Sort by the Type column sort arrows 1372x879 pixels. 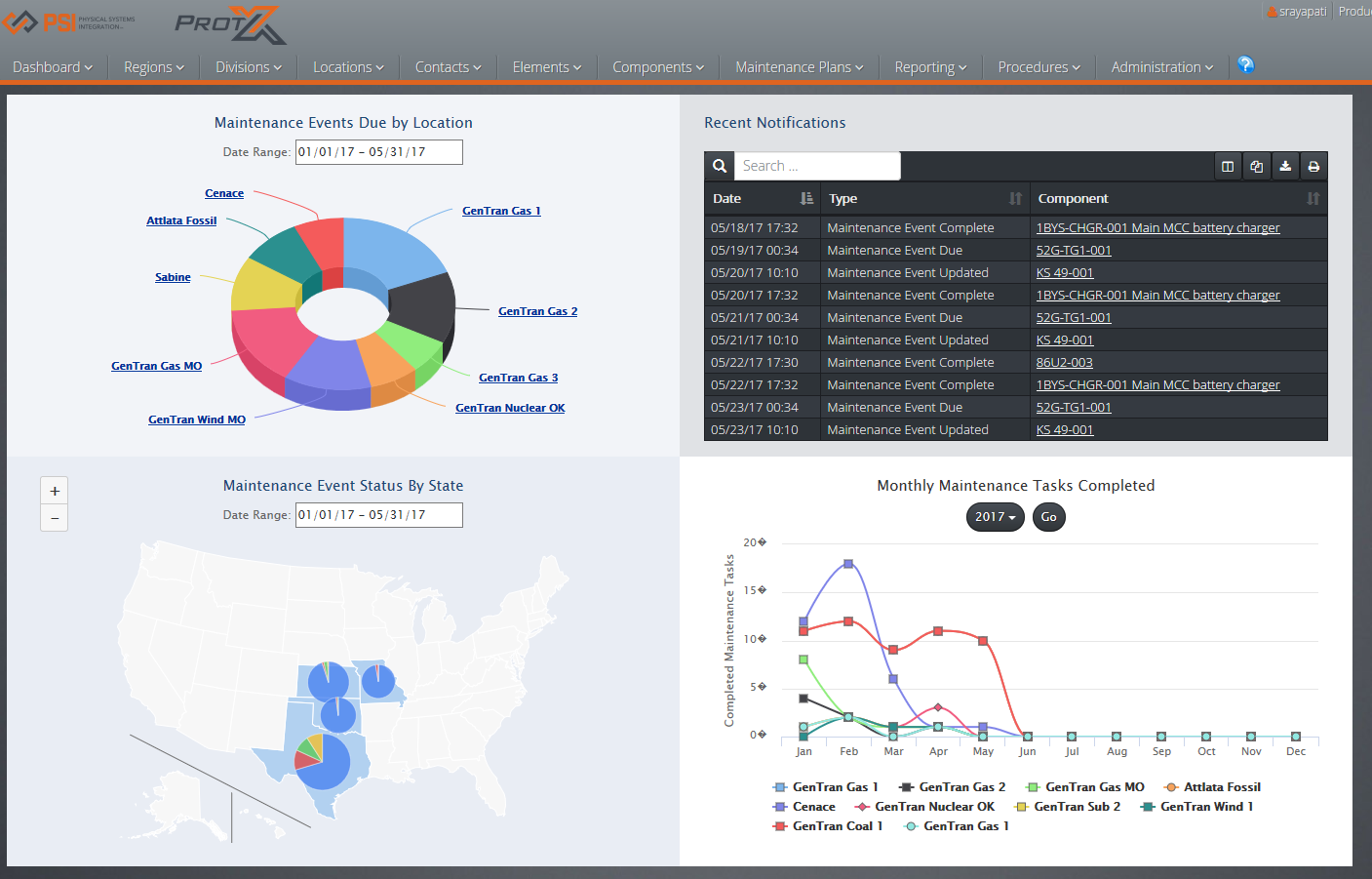click(x=1015, y=198)
